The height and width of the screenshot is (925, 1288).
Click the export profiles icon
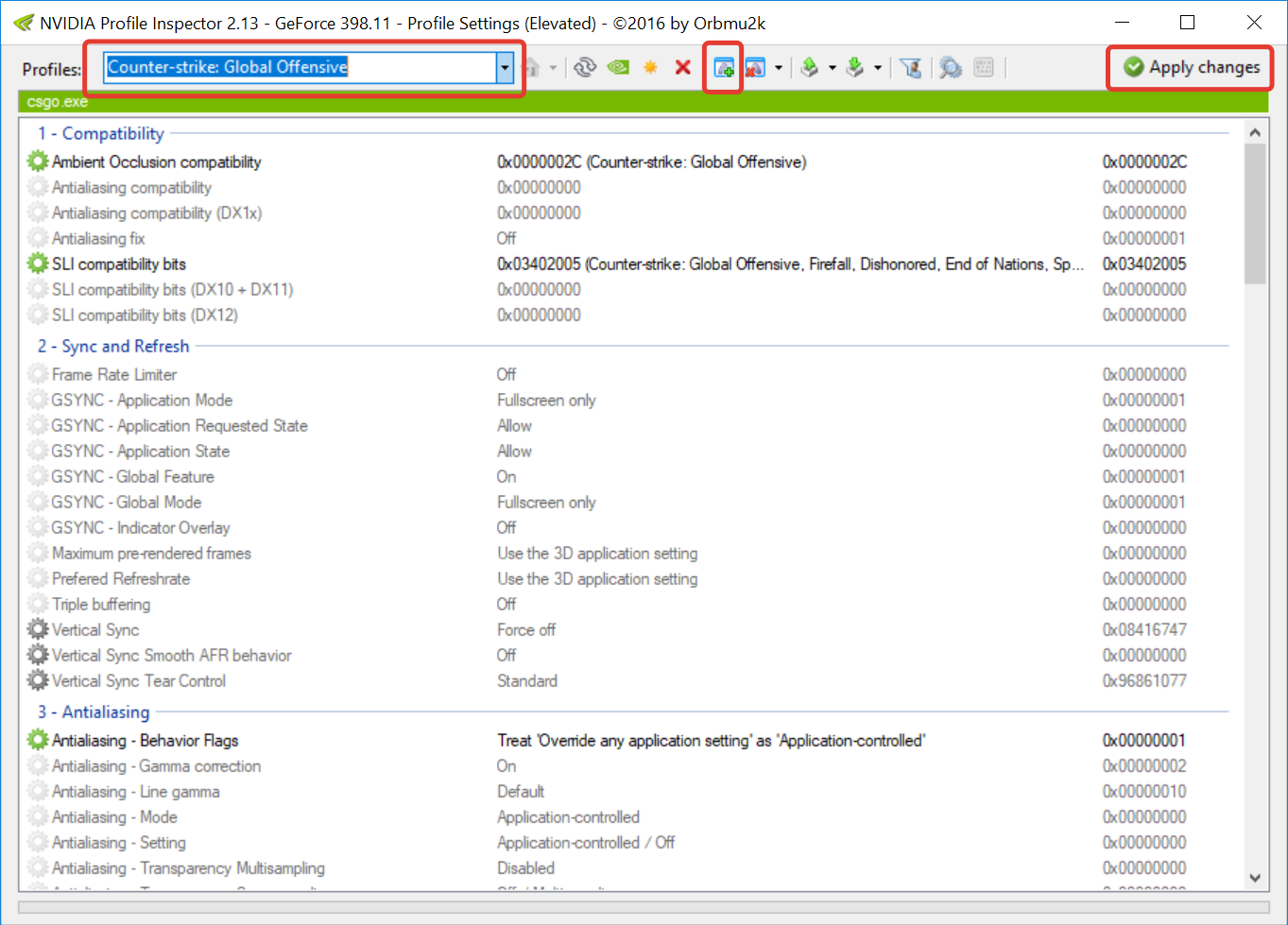click(810, 67)
